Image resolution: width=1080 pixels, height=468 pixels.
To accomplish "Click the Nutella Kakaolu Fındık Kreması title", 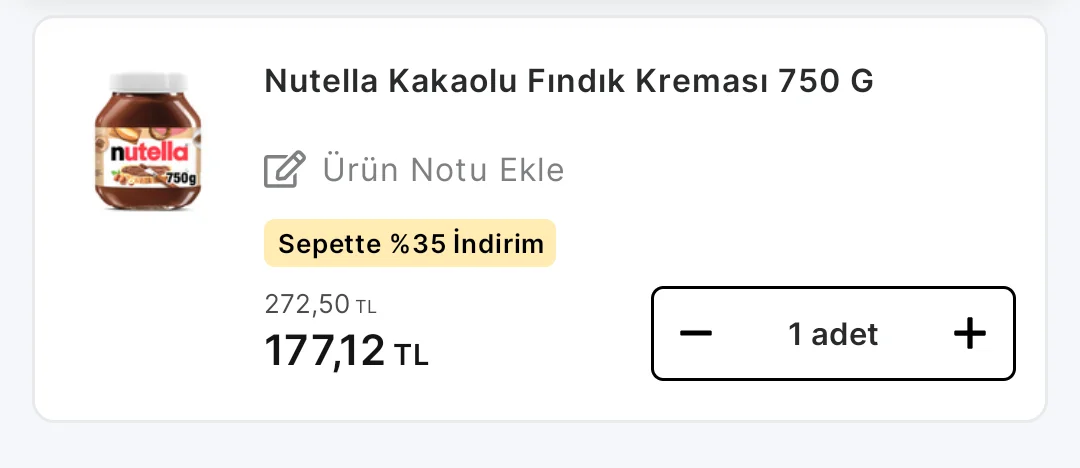I will [x=568, y=82].
